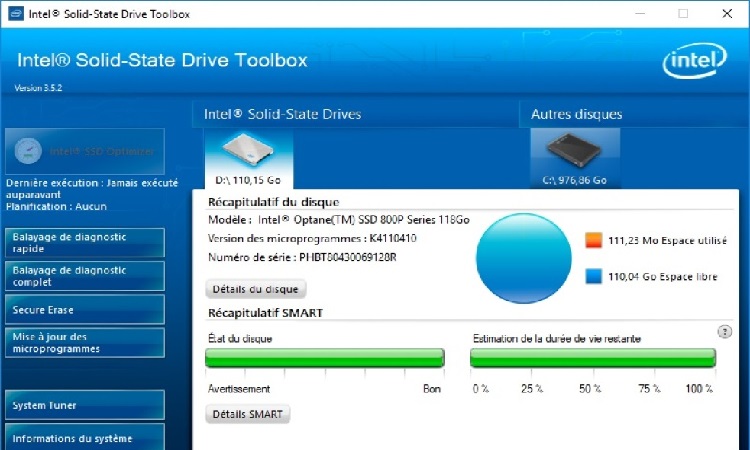Open Informations du système
The width and height of the screenshot is (750, 450).
pyautogui.click(x=85, y=437)
